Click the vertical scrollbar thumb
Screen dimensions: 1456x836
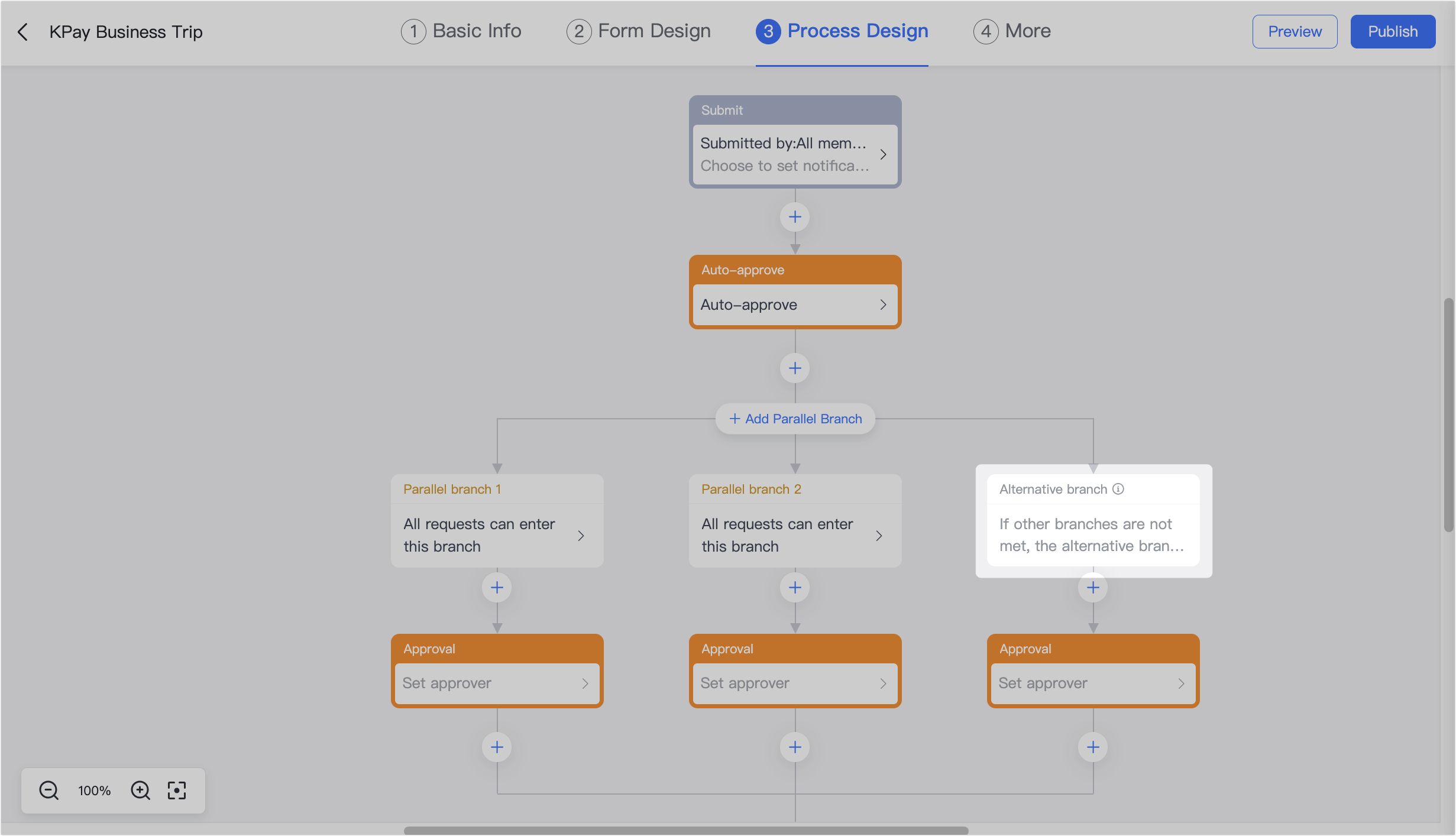pyautogui.click(x=1448, y=415)
